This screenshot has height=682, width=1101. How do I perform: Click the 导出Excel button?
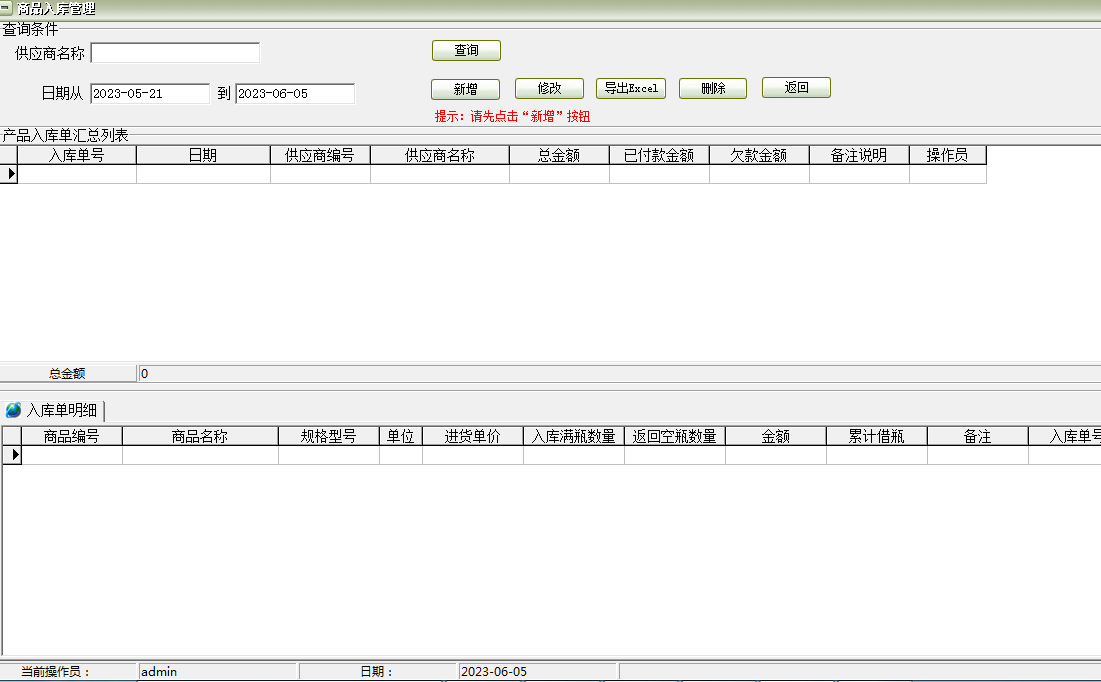(x=631, y=88)
